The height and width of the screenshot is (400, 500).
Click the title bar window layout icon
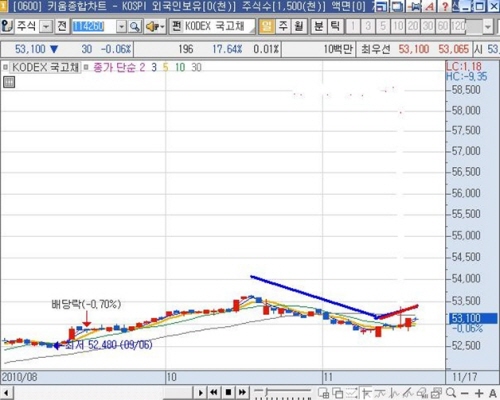click(x=381, y=6)
